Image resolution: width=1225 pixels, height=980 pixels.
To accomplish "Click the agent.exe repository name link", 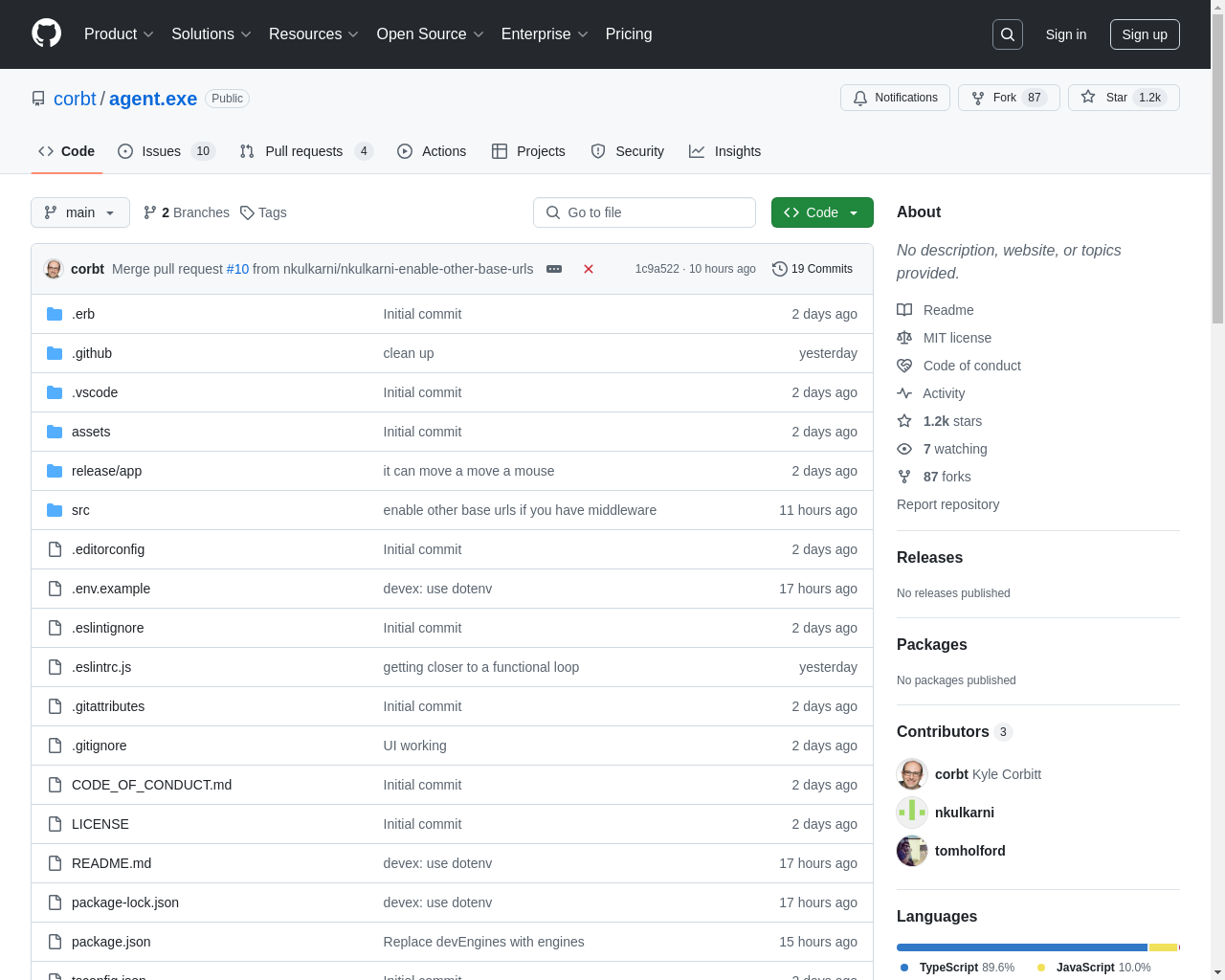I will [153, 99].
